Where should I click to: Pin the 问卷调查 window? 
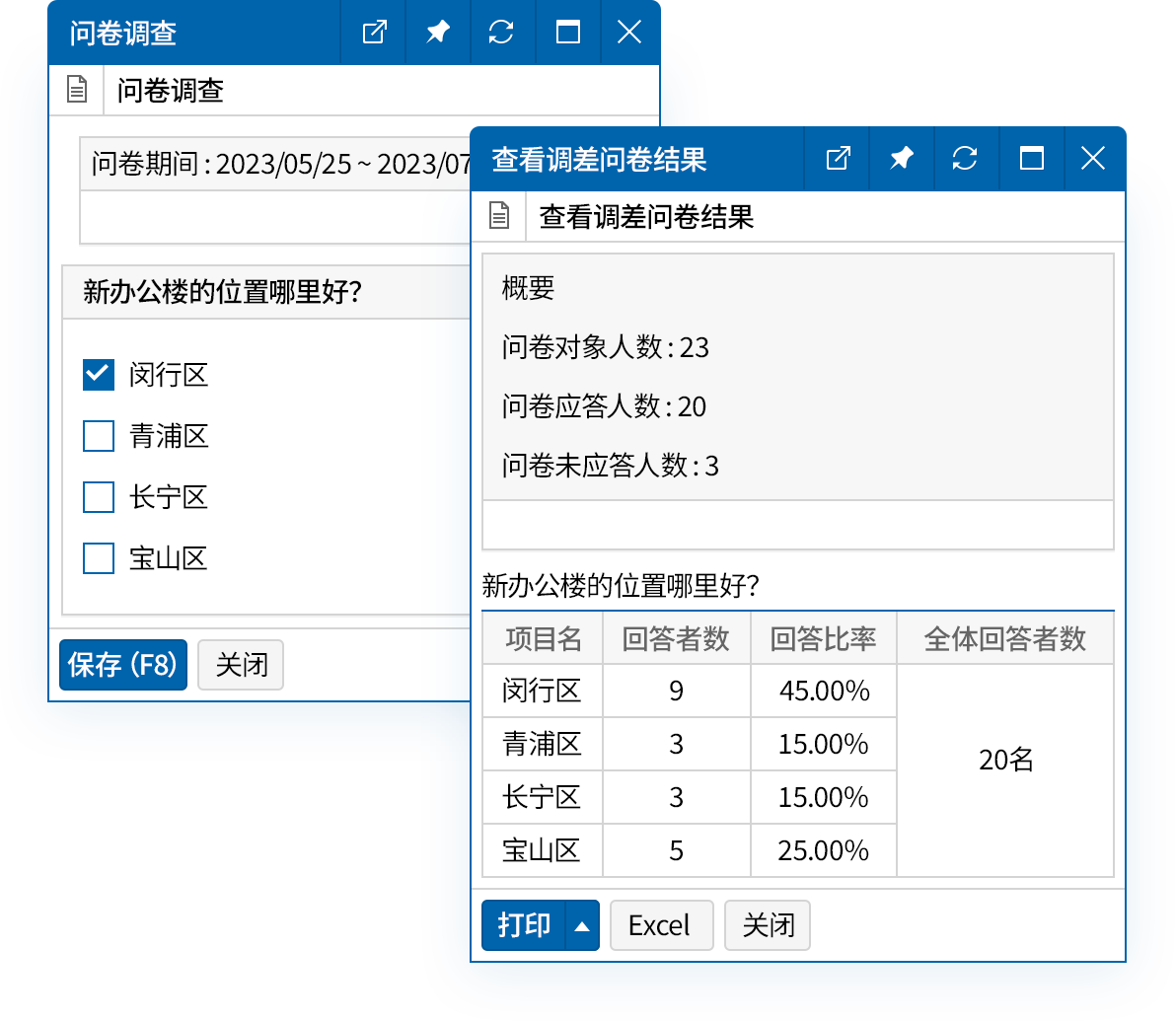tap(437, 33)
